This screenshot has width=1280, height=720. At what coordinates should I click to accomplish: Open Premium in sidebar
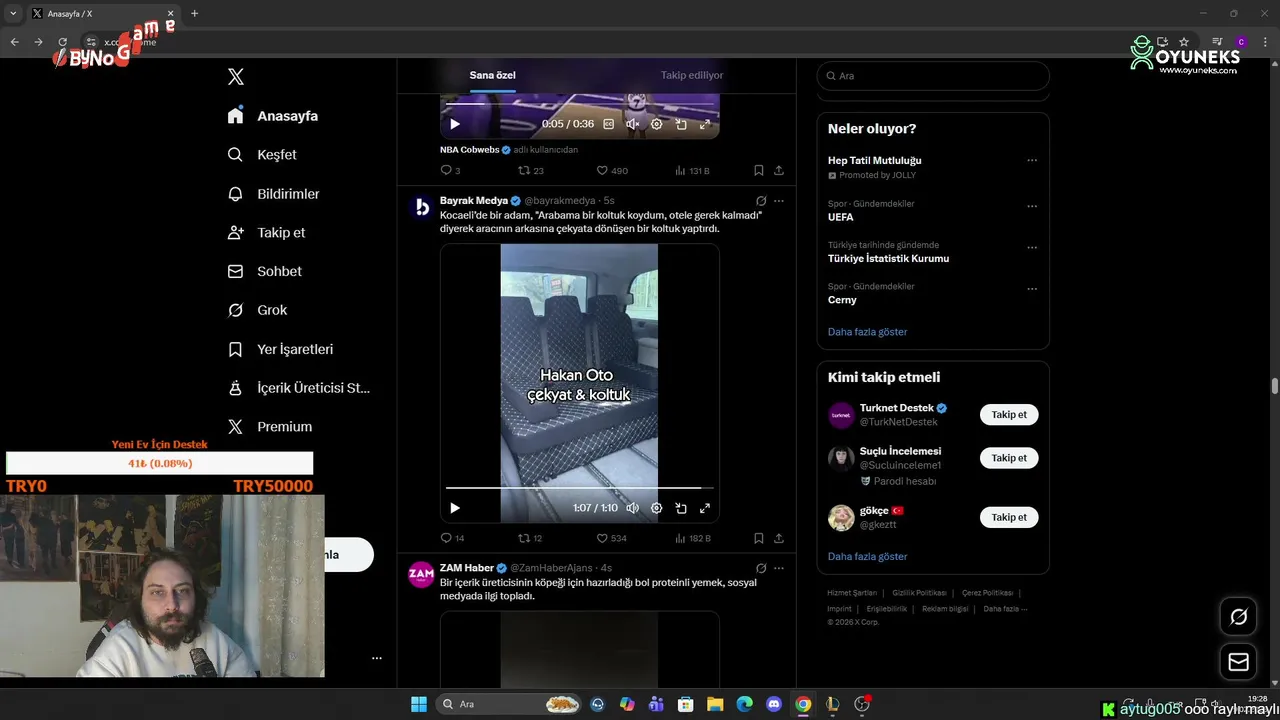tap(270, 426)
